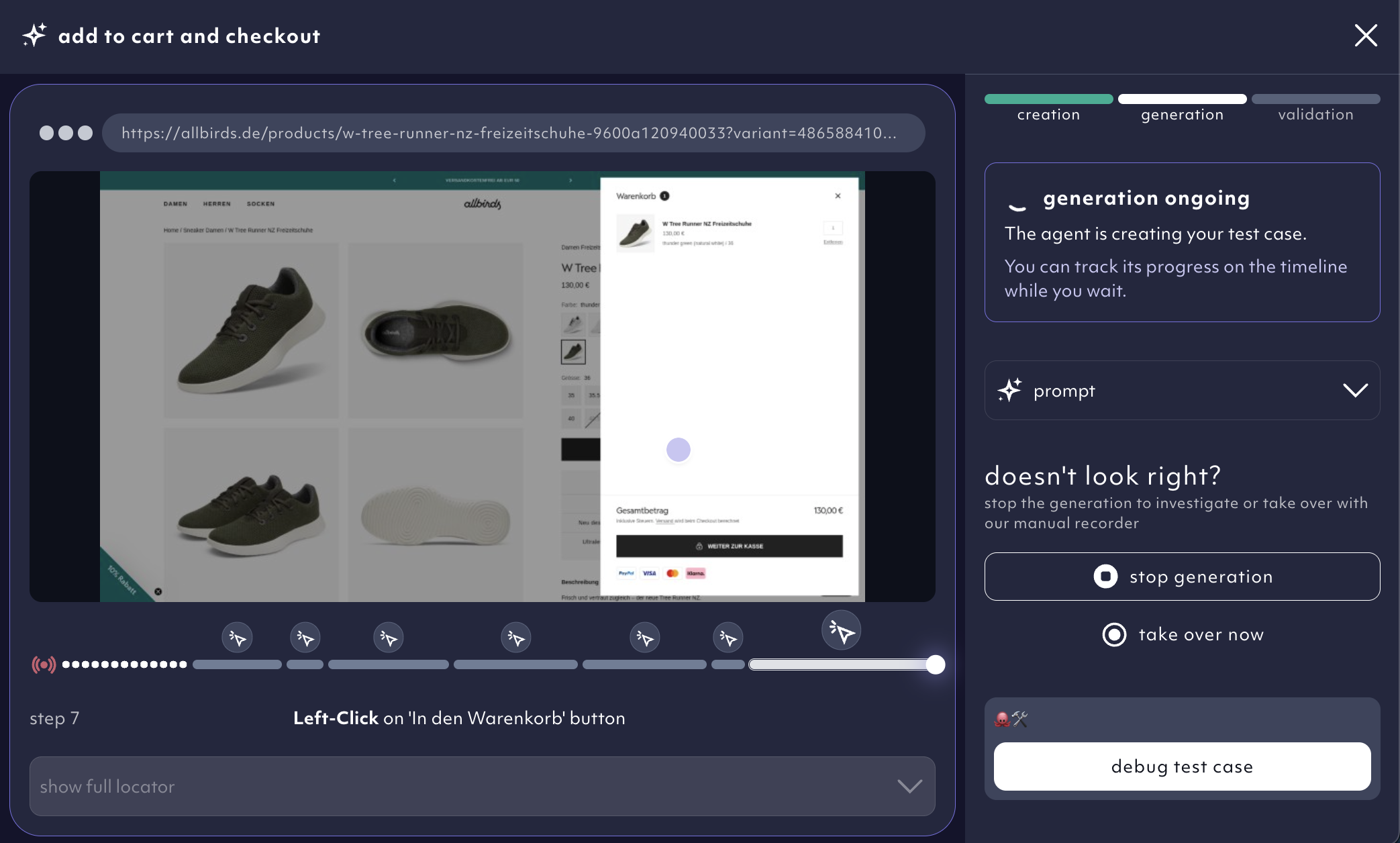Click the first grey timeline segment
Screen dimensions: 1400x843
[x=237, y=664]
